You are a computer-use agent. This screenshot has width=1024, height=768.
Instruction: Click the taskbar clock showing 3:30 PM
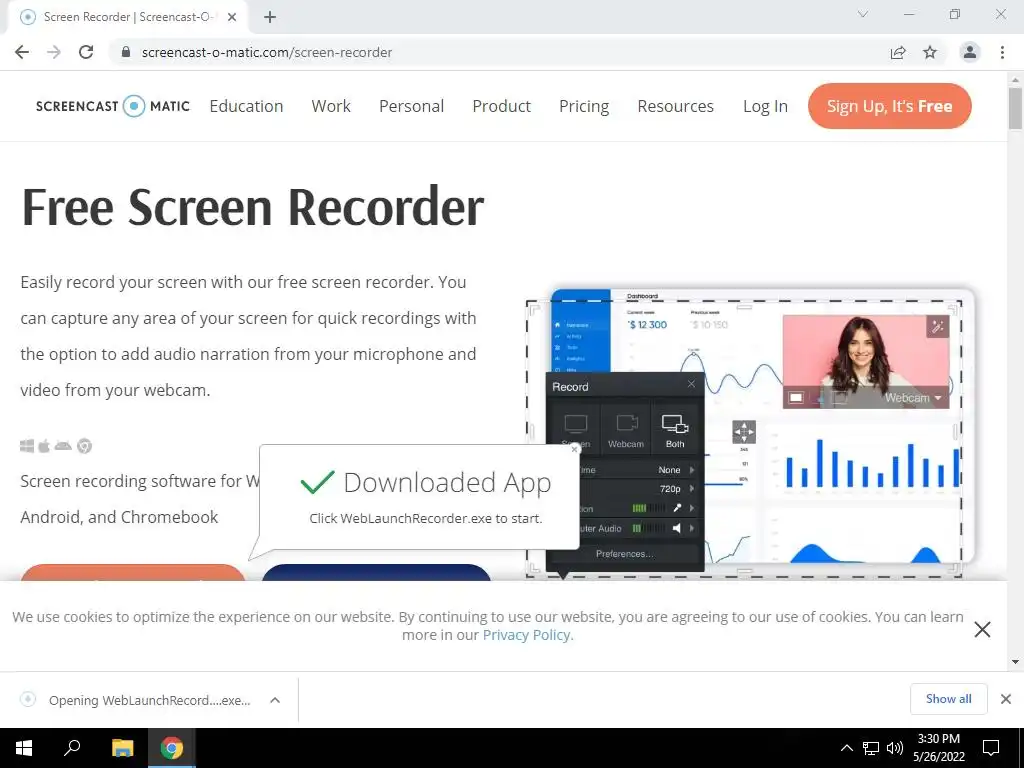939,748
